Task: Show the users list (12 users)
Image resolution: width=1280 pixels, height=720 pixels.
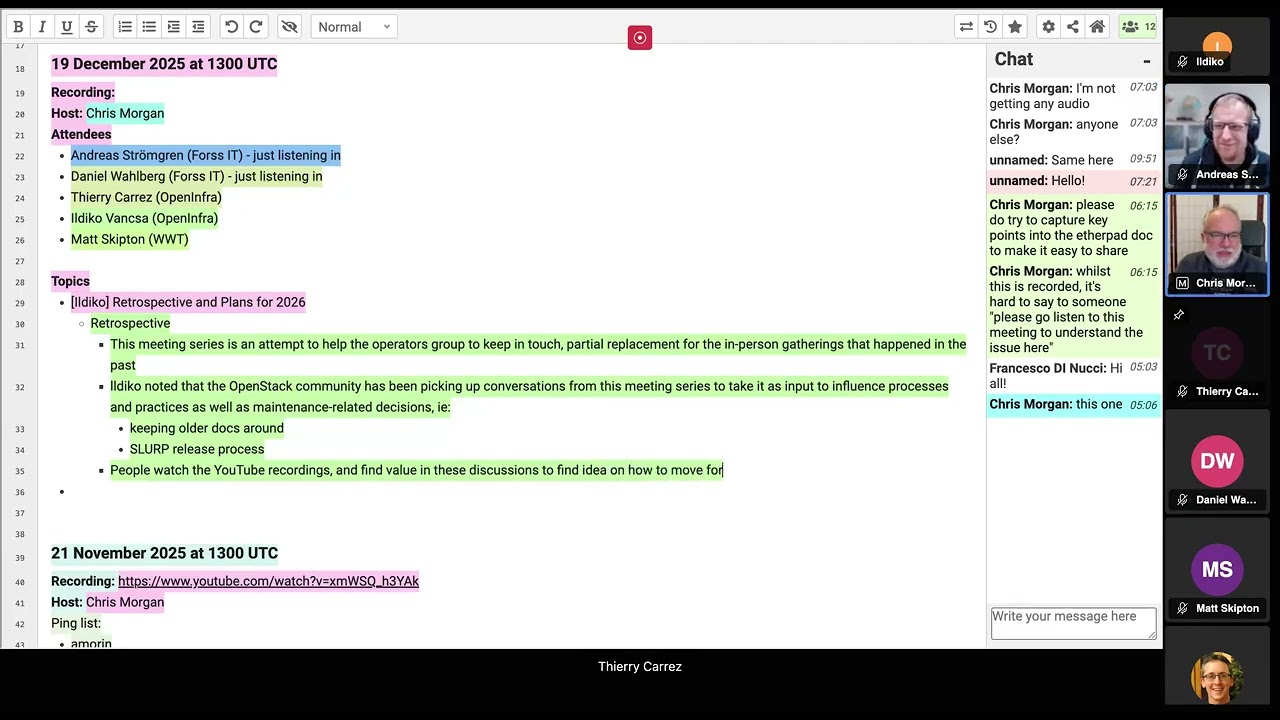Action: [1138, 27]
